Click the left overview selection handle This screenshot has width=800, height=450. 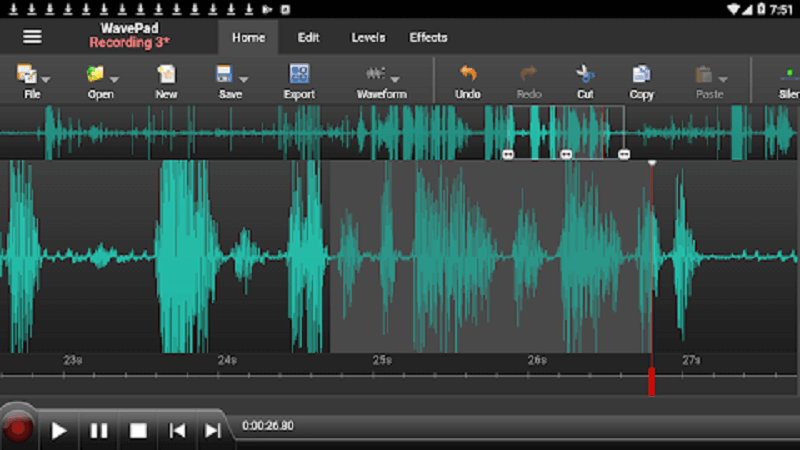pyautogui.click(x=508, y=154)
